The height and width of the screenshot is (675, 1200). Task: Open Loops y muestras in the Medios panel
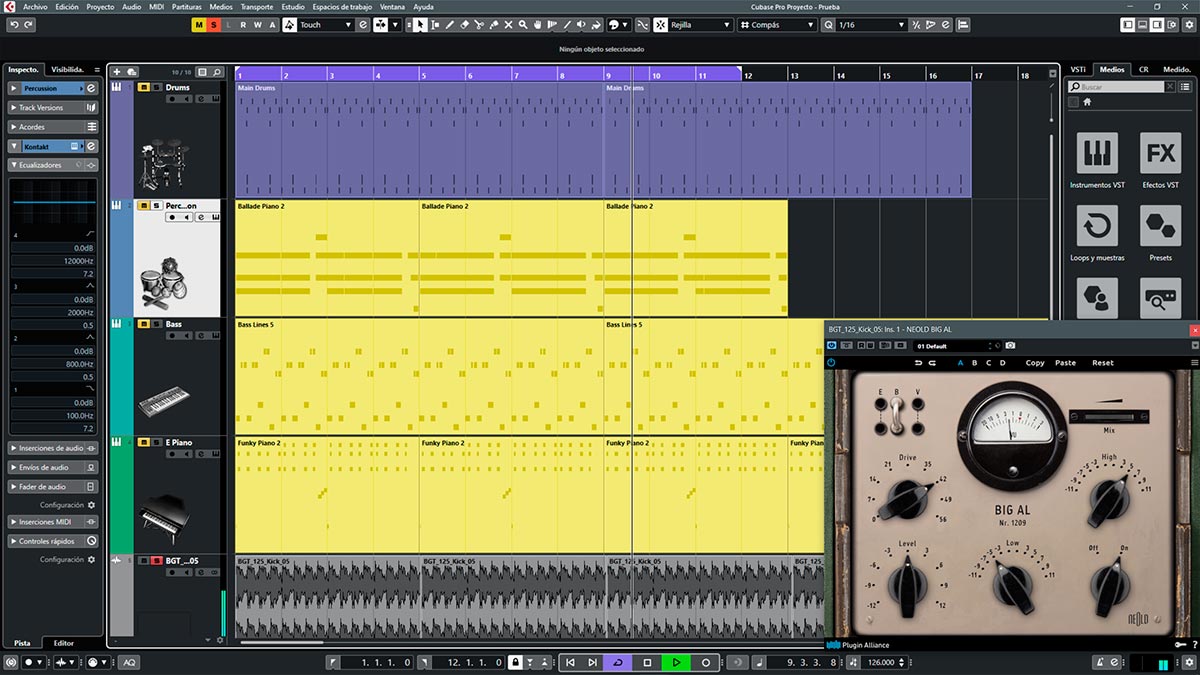tap(1097, 234)
